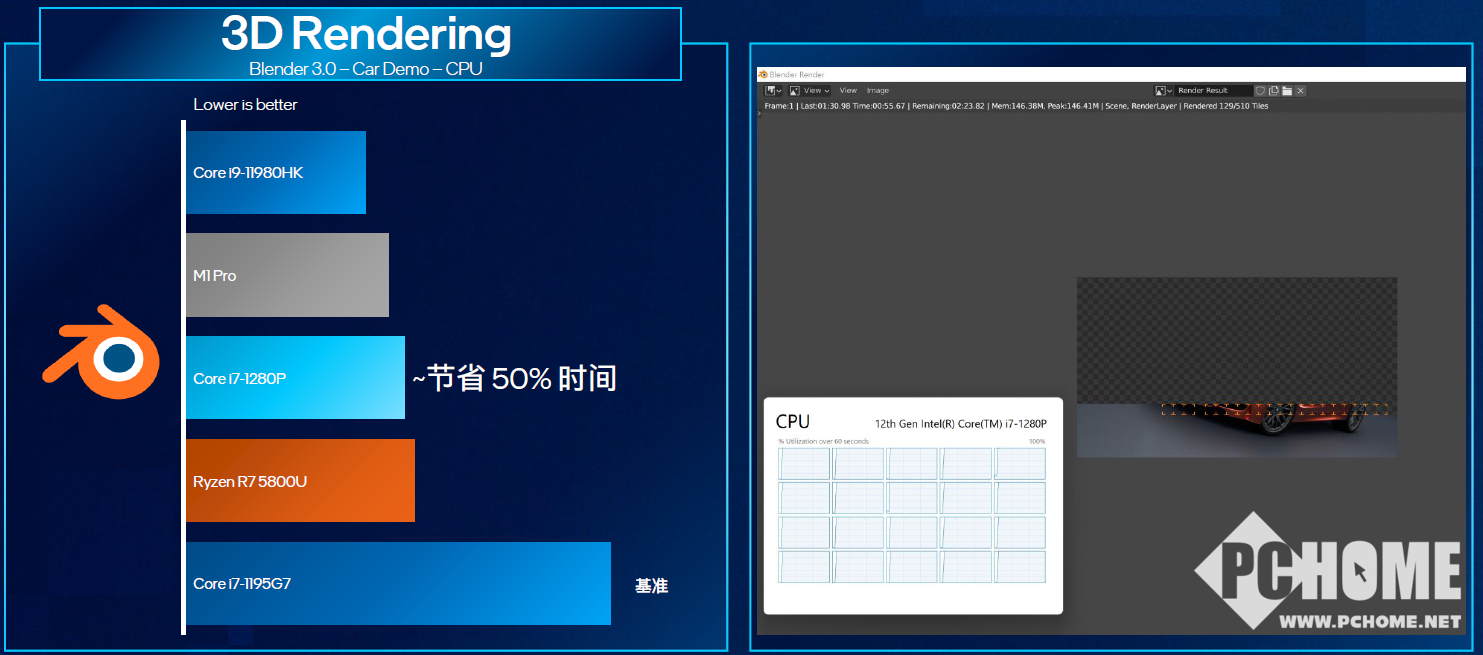Click the CPU heading in the utilization panel
Viewport: 1483px width, 655px height.
click(793, 422)
